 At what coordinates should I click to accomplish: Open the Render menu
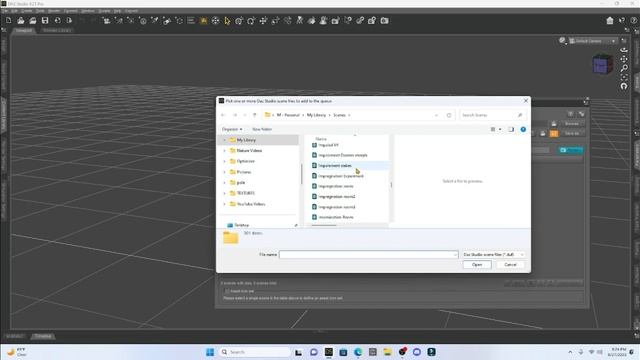(x=54, y=11)
